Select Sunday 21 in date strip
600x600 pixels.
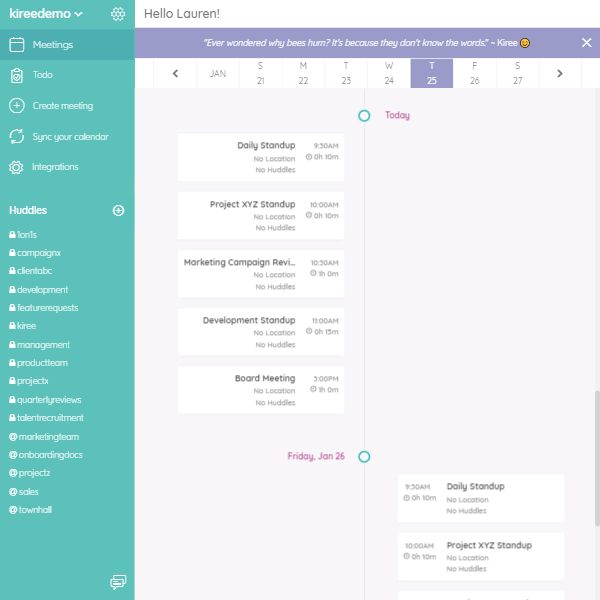[x=261, y=73]
